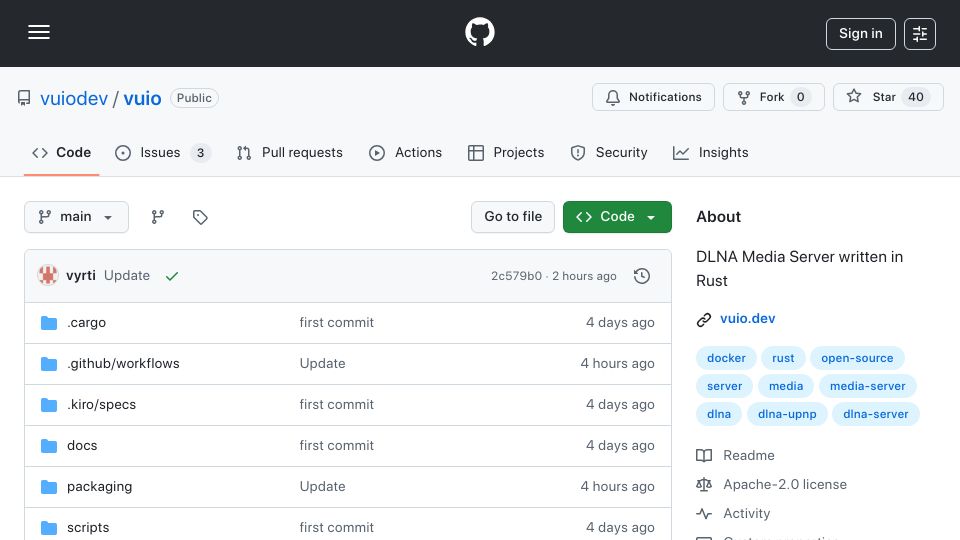Switch to the Issues tab
Screen dimensions: 960x540
[x=162, y=152]
